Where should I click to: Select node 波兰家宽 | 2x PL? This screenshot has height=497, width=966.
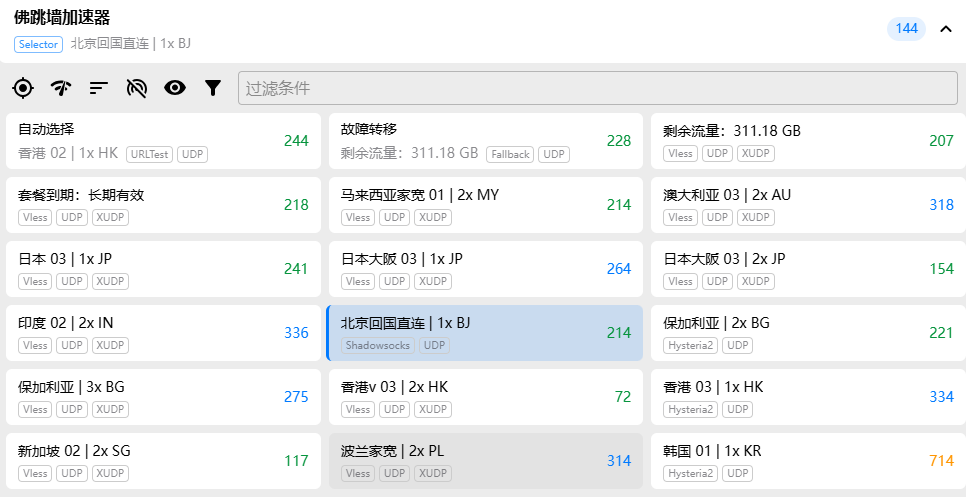pyautogui.click(x=485, y=461)
